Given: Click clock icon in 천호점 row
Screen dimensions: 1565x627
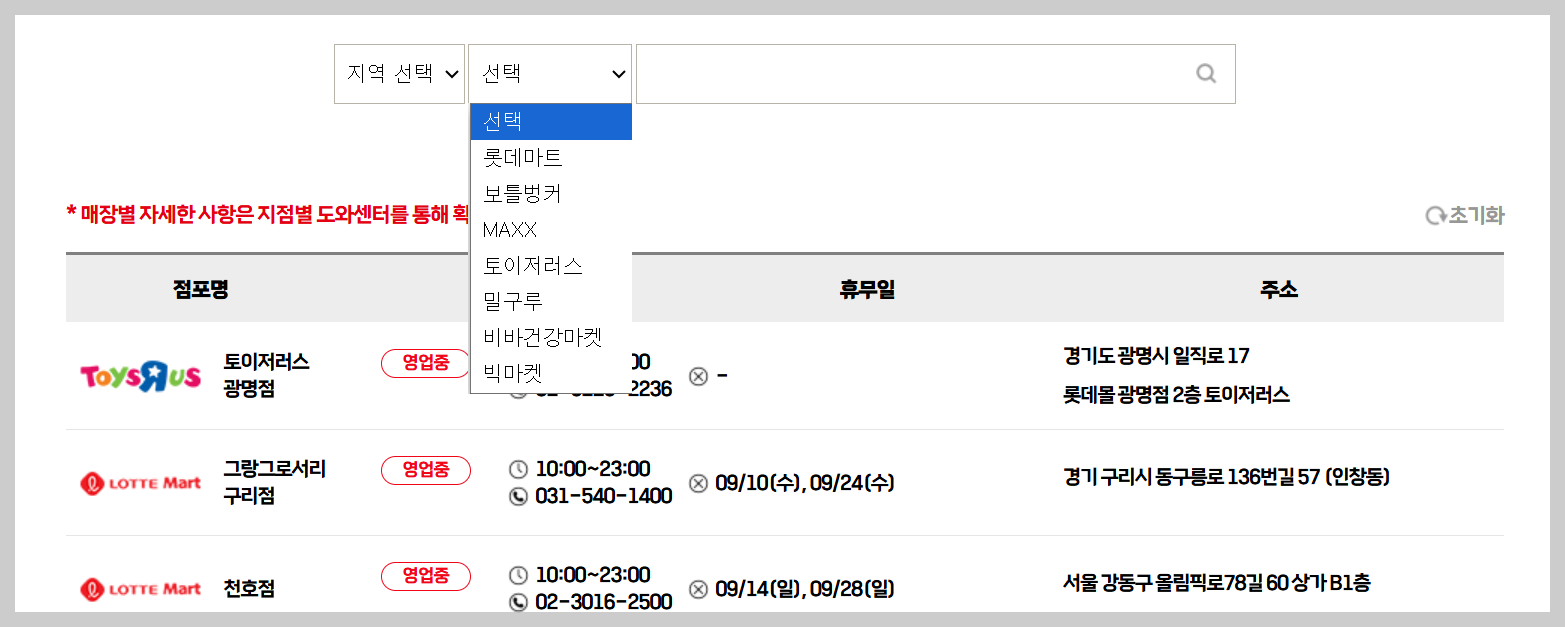Looking at the screenshot, I should (x=518, y=575).
